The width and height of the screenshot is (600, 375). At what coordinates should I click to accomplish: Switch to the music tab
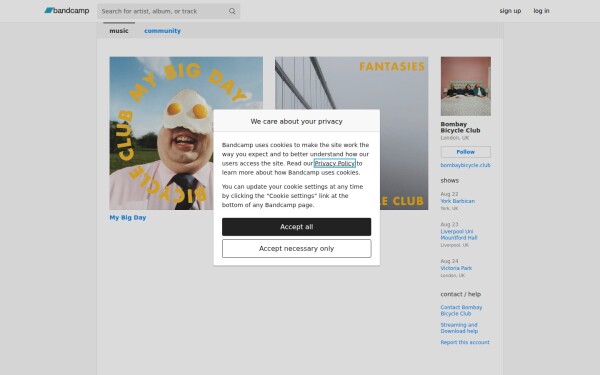click(119, 31)
